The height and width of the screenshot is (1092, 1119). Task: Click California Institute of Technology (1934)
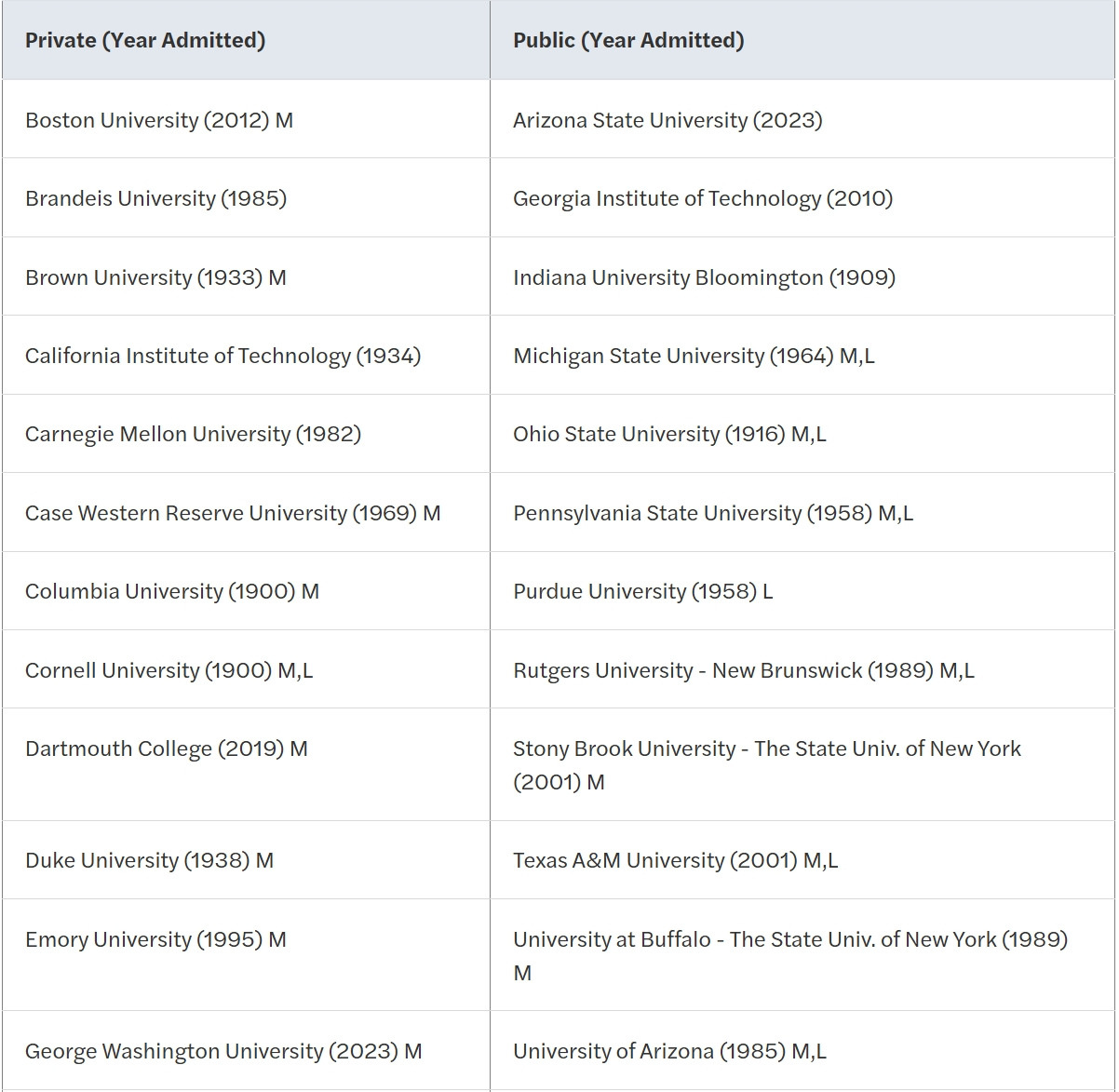pyautogui.click(x=222, y=356)
